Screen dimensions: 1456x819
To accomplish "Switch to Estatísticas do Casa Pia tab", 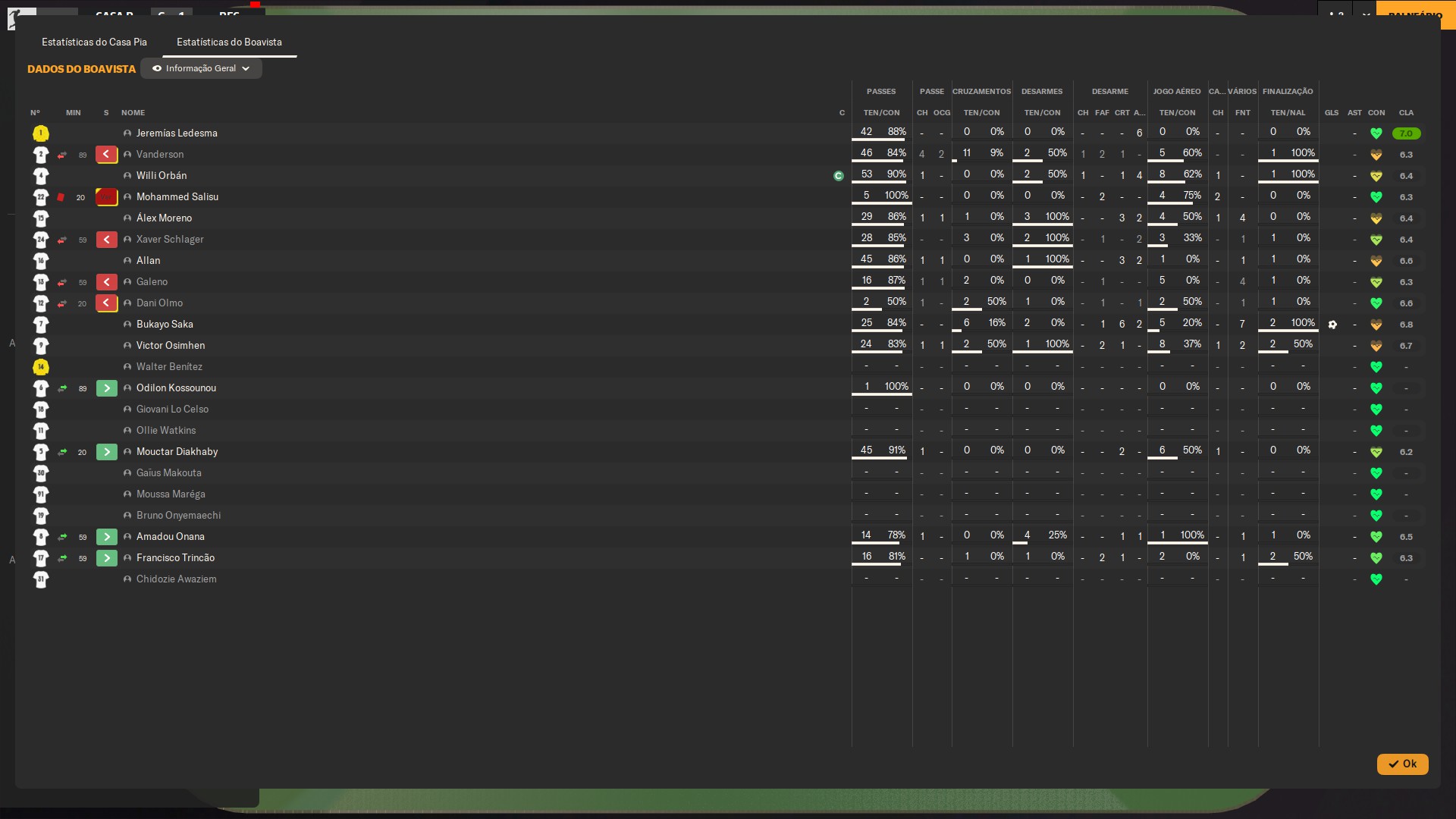I will [x=94, y=42].
